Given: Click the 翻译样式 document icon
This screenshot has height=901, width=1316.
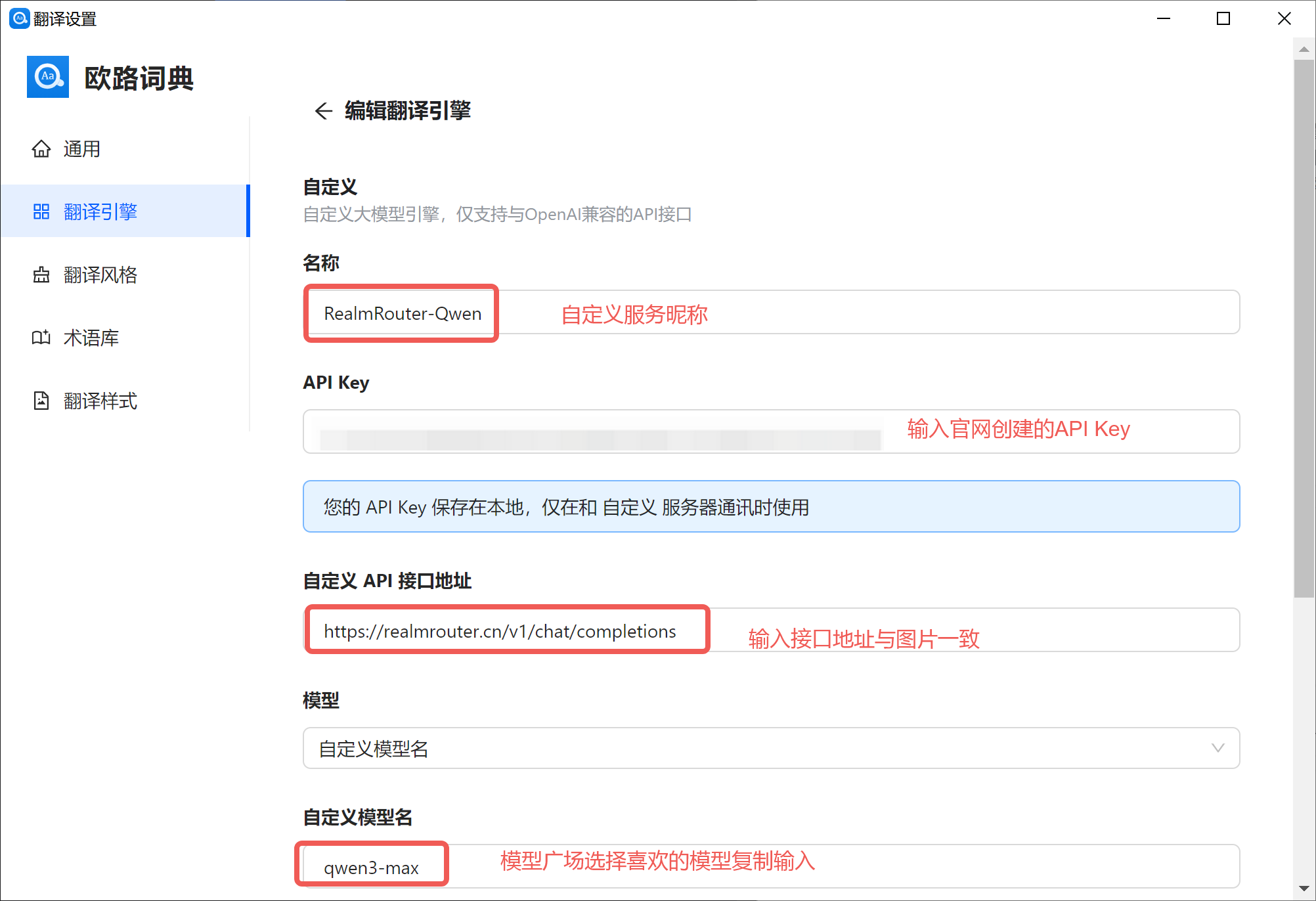Looking at the screenshot, I should 41,401.
